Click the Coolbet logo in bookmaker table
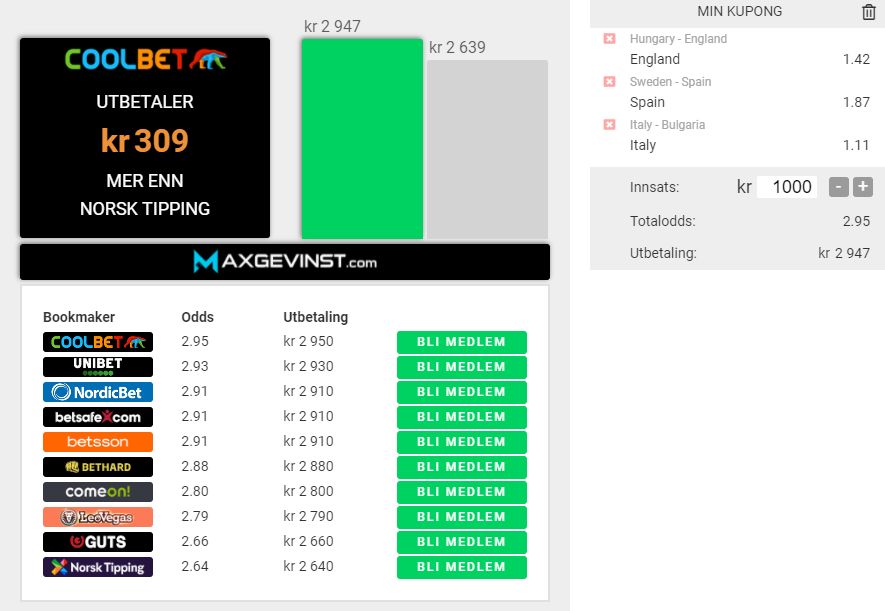Image resolution: width=885 pixels, height=611 pixels. pyautogui.click(x=98, y=342)
